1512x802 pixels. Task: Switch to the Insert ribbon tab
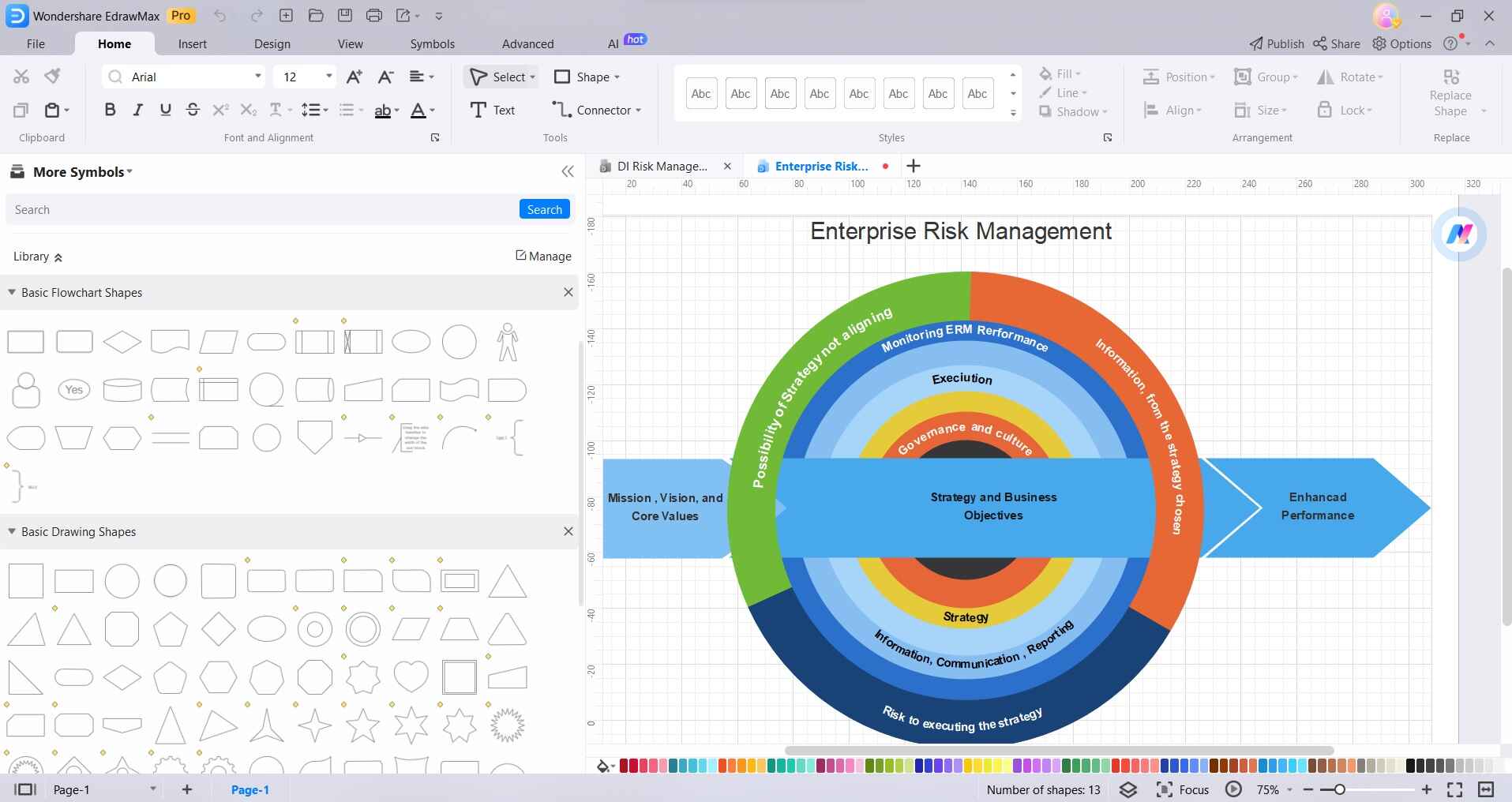tap(193, 44)
